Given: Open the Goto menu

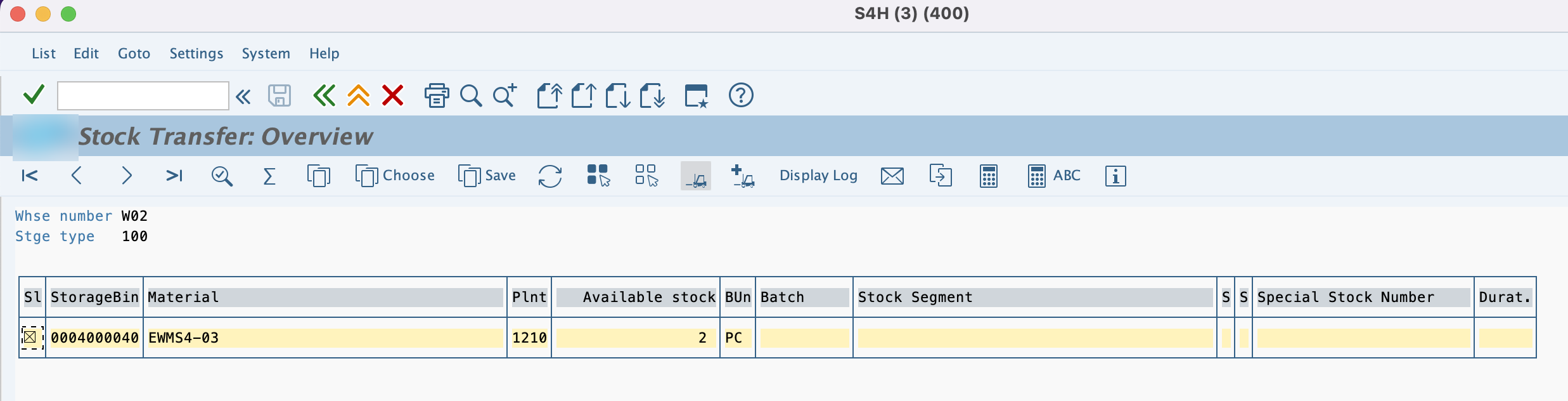Looking at the screenshot, I should pyautogui.click(x=134, y=53).
